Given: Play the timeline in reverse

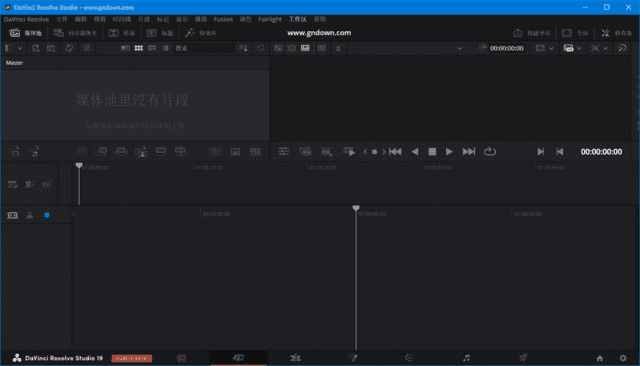Looking at the screenshot, I should 415,152.
